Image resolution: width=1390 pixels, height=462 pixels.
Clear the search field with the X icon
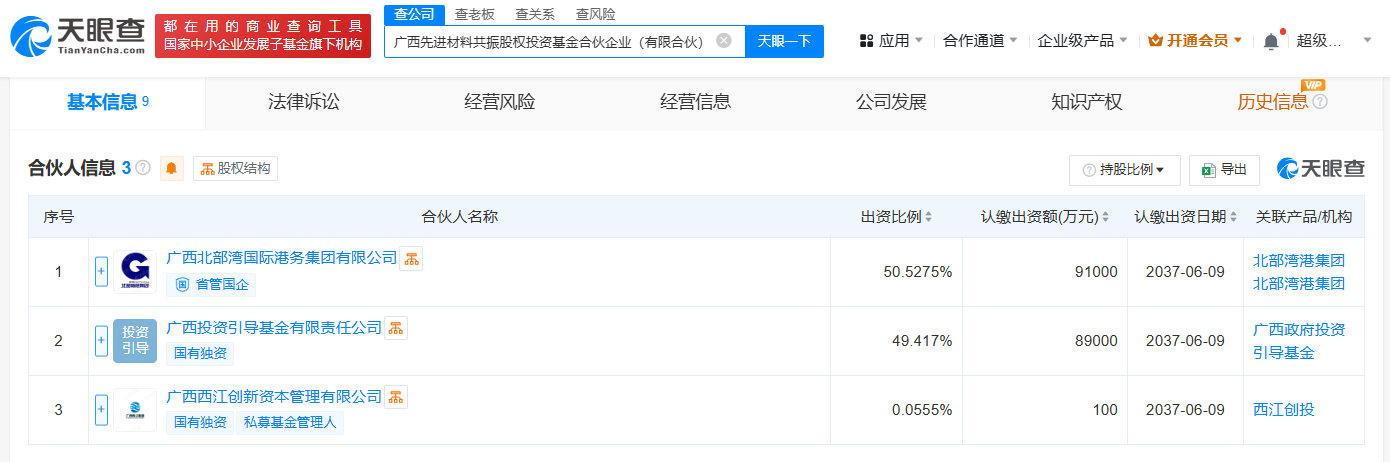pos(724,41)
